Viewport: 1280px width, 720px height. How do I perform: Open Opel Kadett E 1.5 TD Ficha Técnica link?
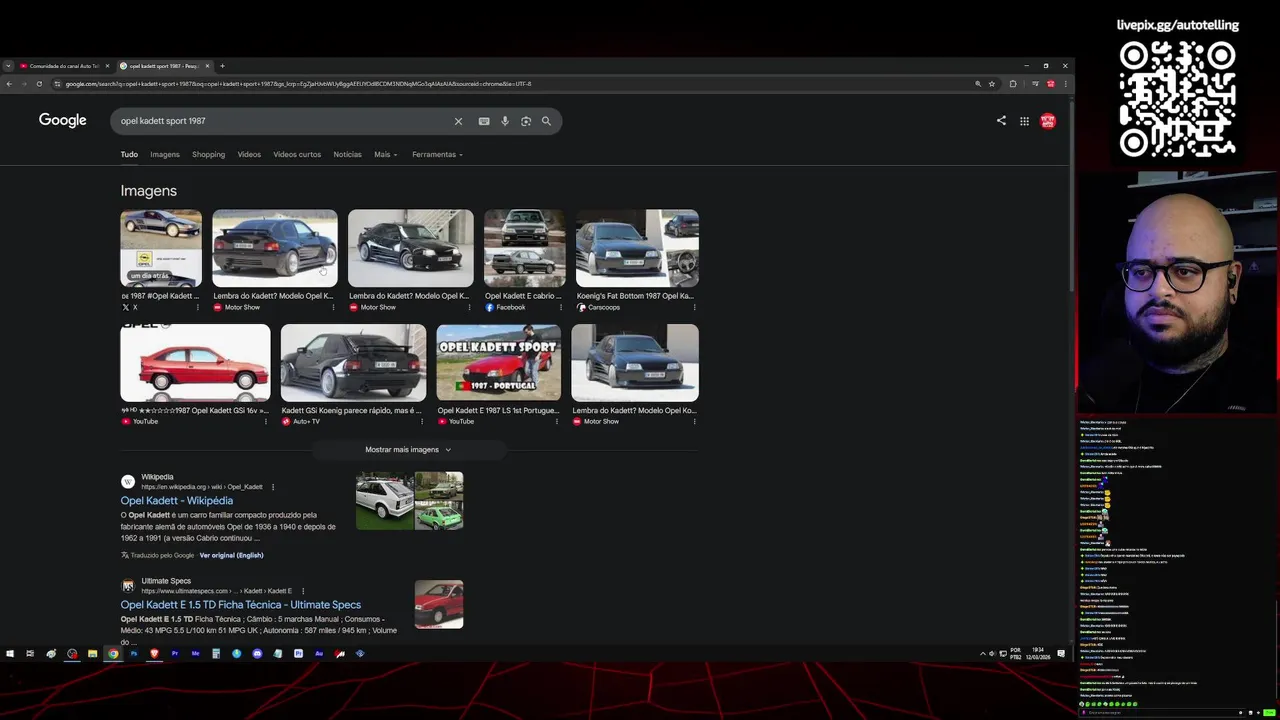(x=241, y=605)
